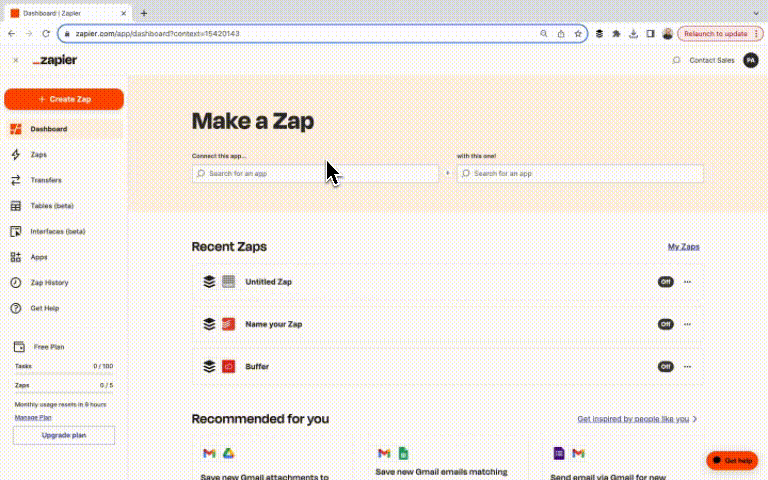Screen dimensions: 768x480
Task: Click the Zapier logo
Action: (x=55, y=60)
